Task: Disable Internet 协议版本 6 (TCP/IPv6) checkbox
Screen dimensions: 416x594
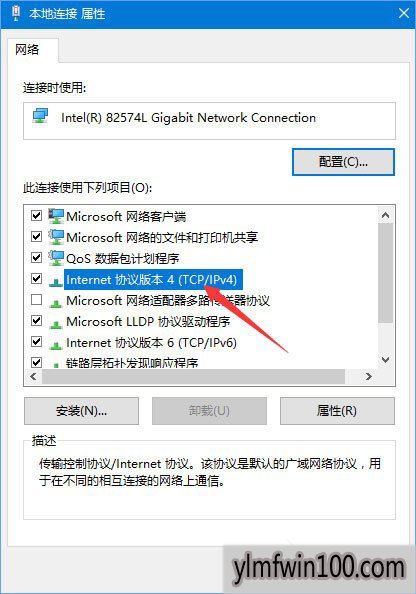Action: pos(36,341)
